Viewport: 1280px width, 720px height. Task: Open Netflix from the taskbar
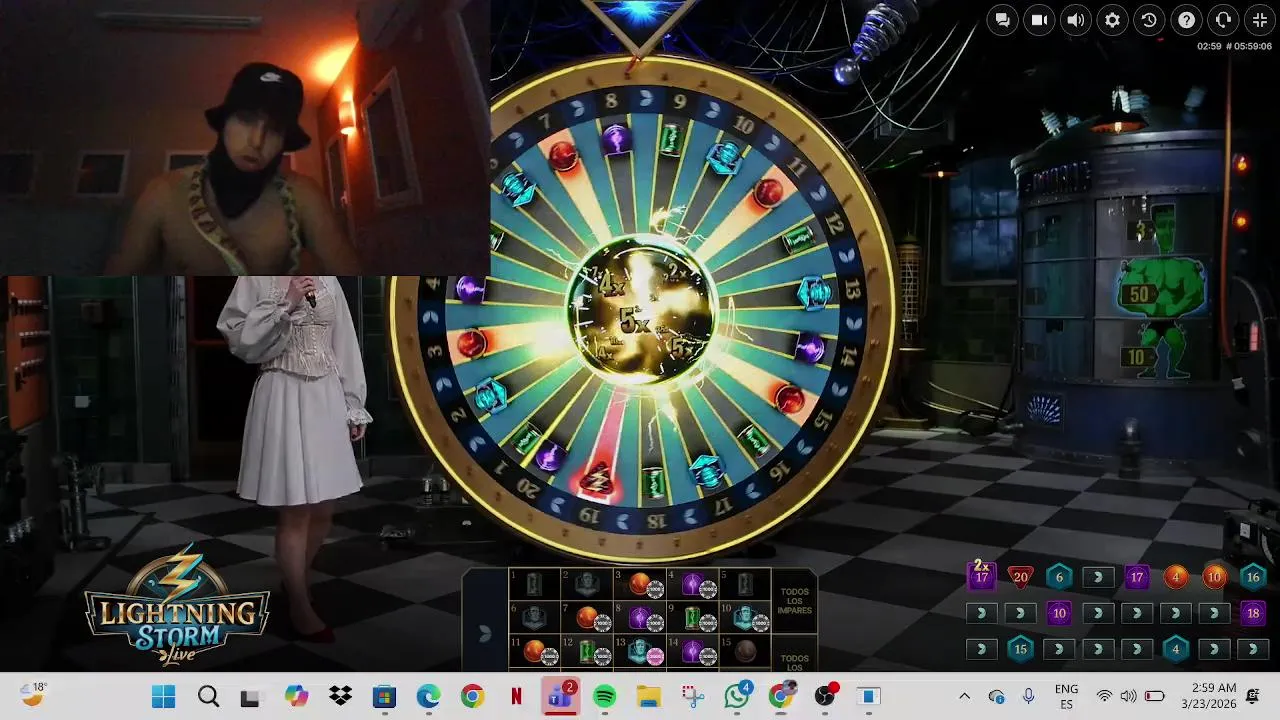pyautogui.click(x=516, y=696)
